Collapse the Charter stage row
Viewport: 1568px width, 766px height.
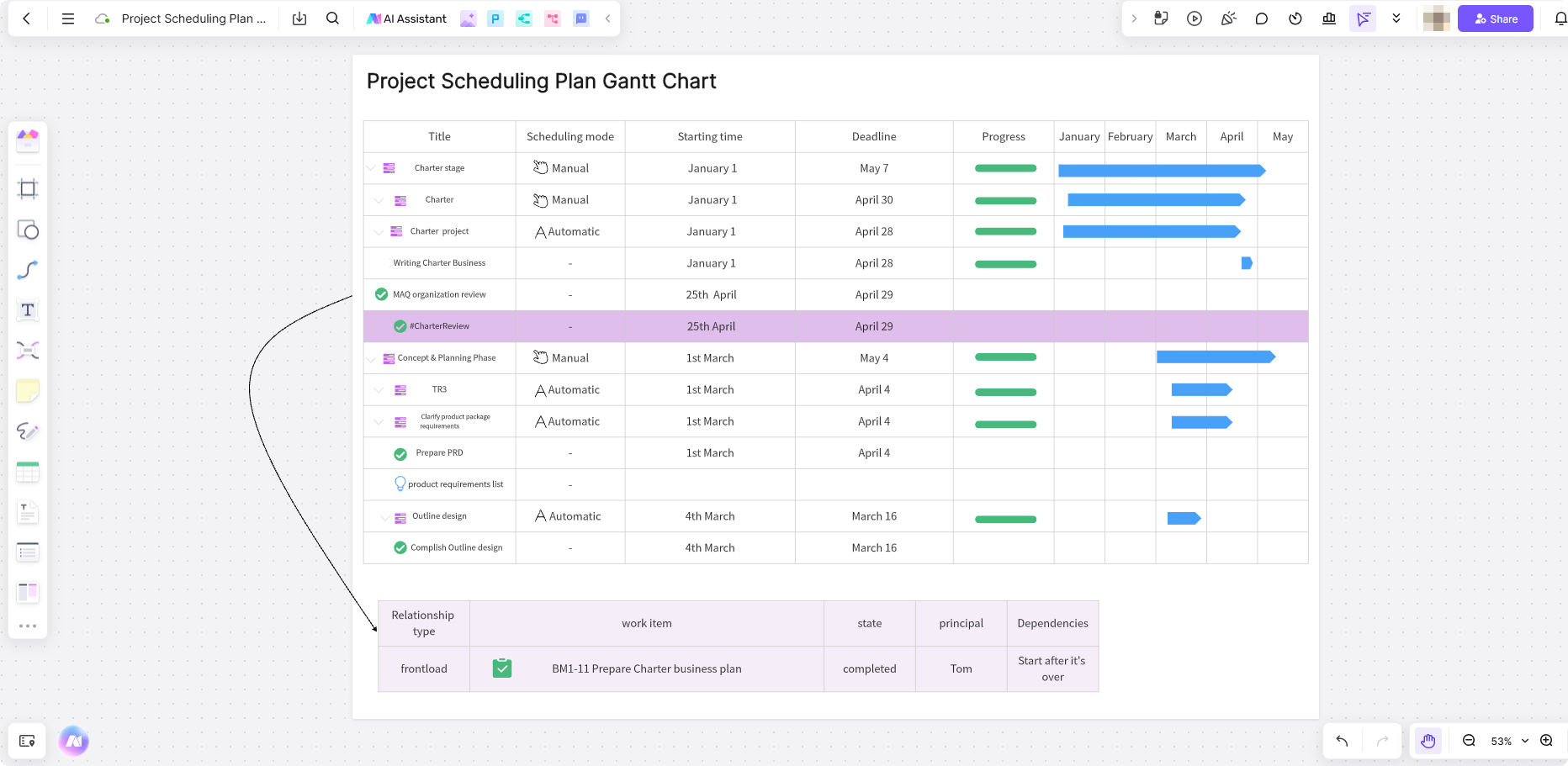click(x=371, y=168)
